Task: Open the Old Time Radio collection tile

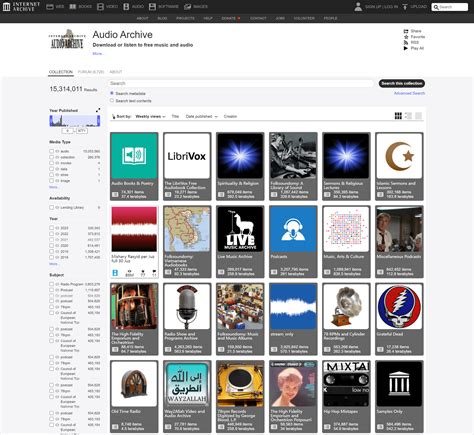Action: (134, 396)
